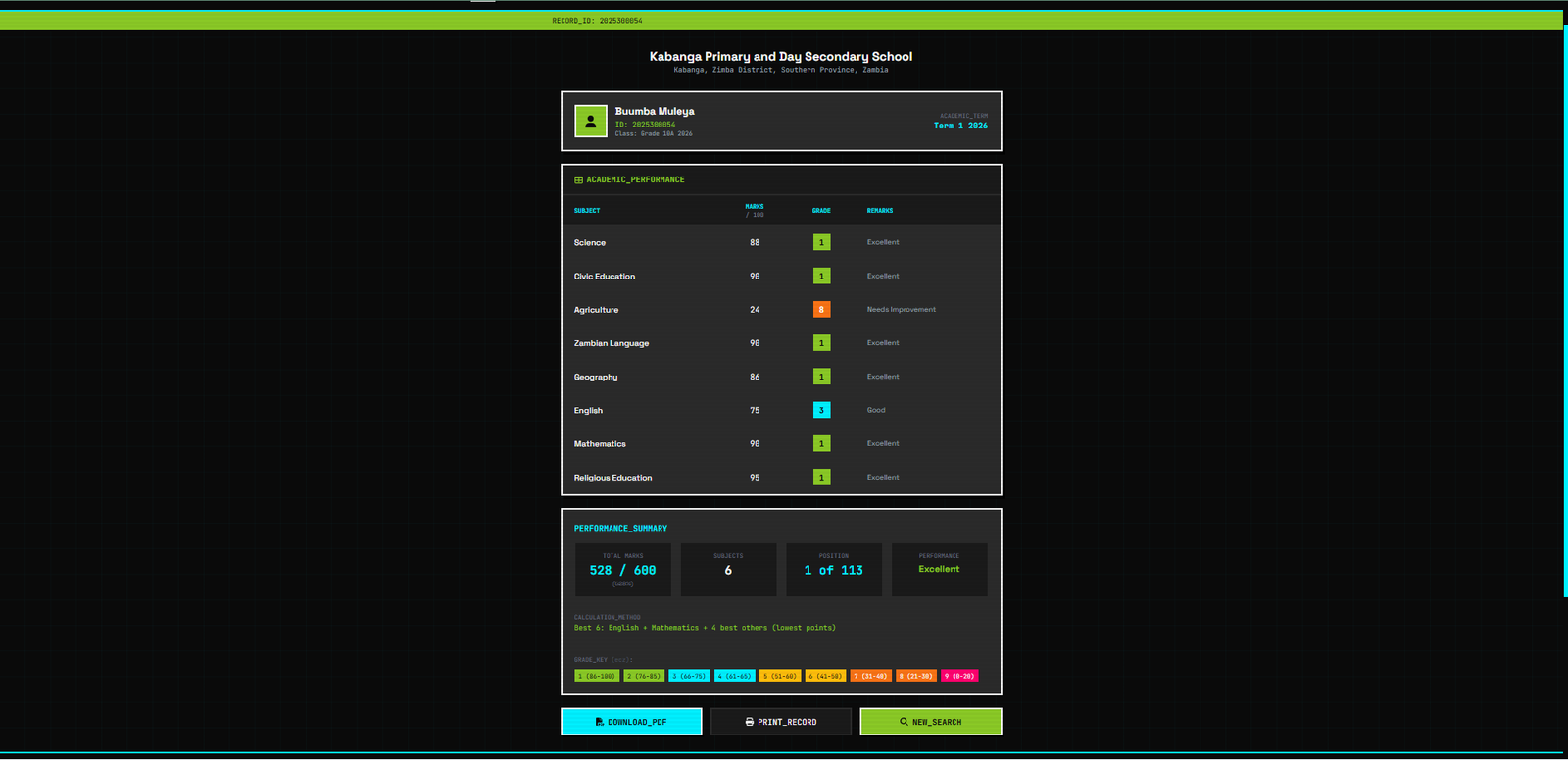
Task: Click the student name Buumba Muleya
Action: point(655,111)
